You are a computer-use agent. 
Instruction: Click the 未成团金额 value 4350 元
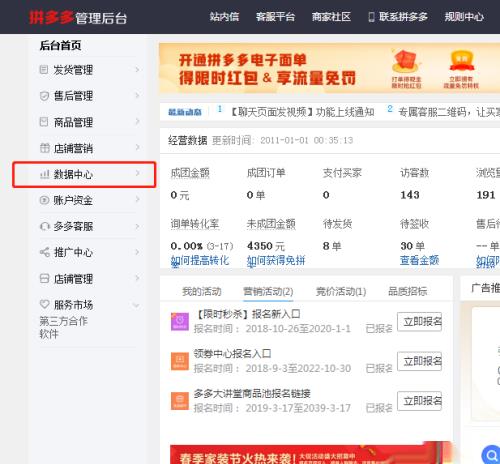[x=266, y=246]
